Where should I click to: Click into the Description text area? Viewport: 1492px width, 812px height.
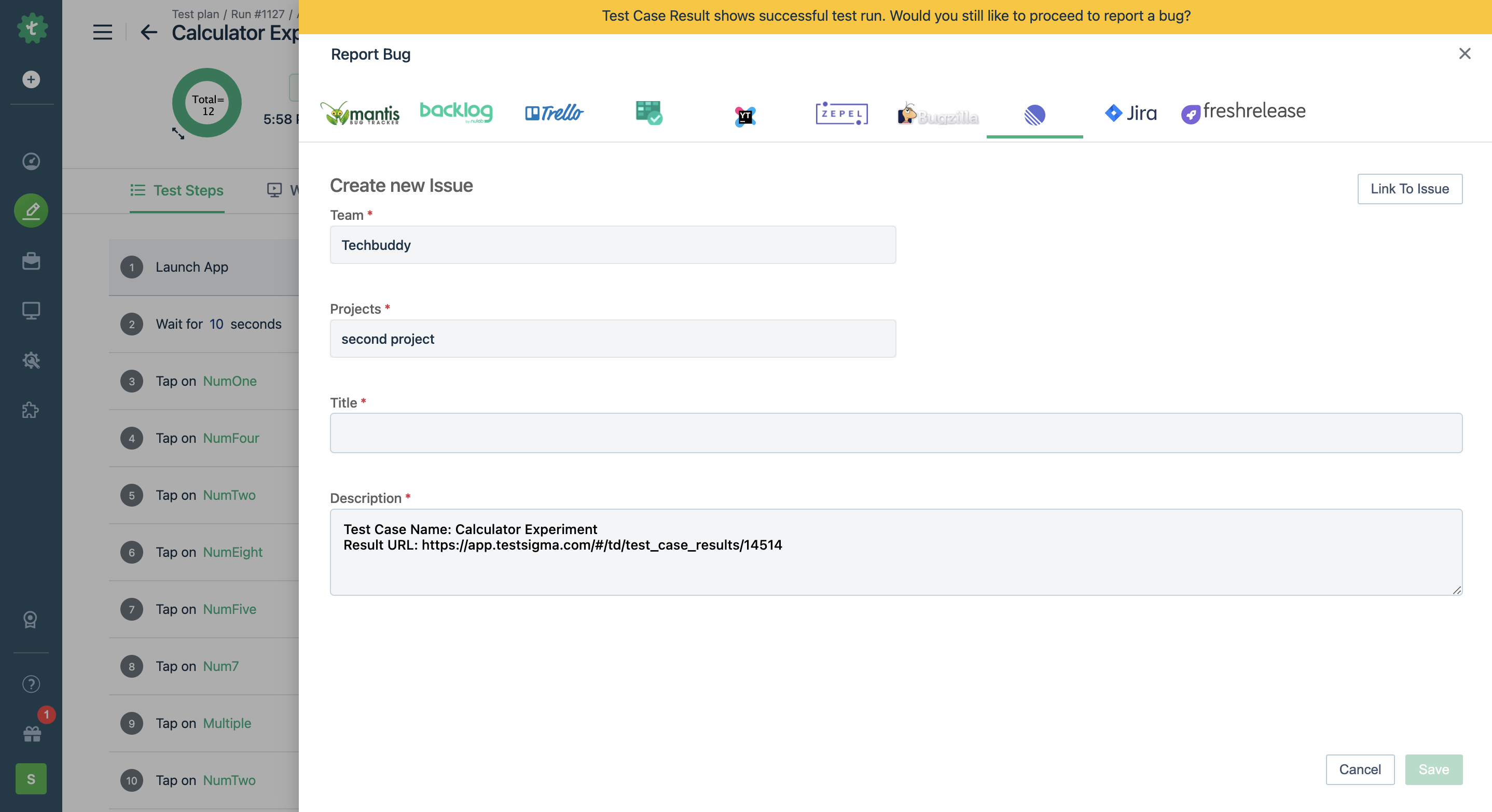point(896,552)
